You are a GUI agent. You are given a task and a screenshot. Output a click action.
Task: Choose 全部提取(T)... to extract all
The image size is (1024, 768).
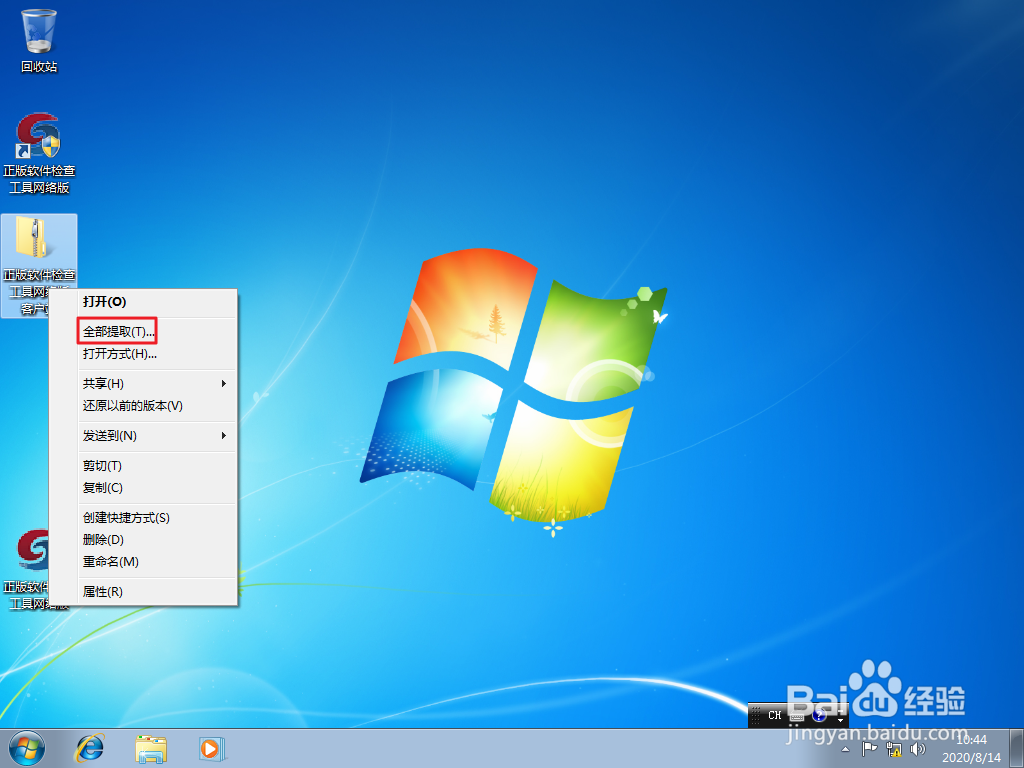(x=156, y=332)
